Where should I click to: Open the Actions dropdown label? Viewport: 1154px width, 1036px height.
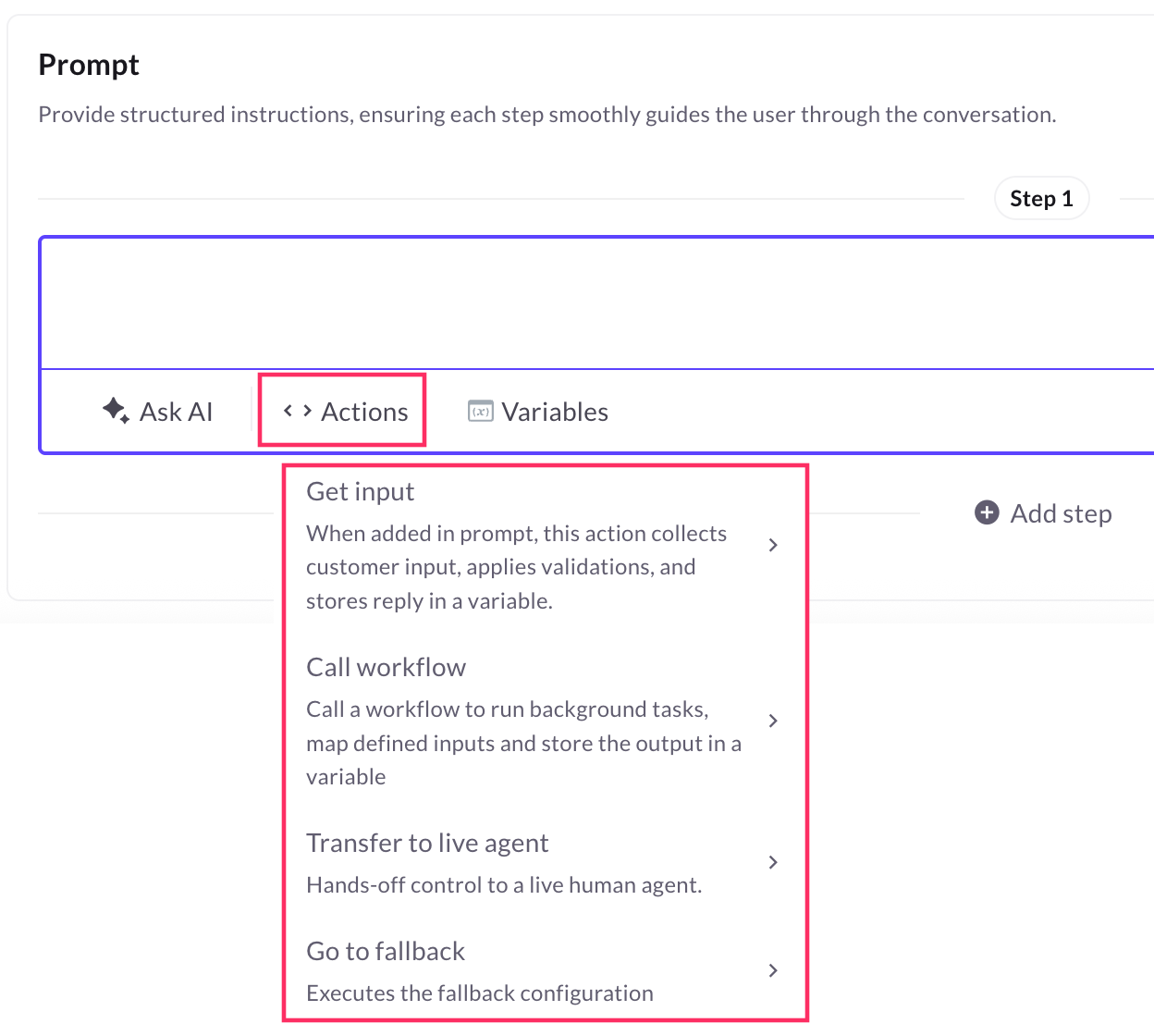tap(364, 413)
